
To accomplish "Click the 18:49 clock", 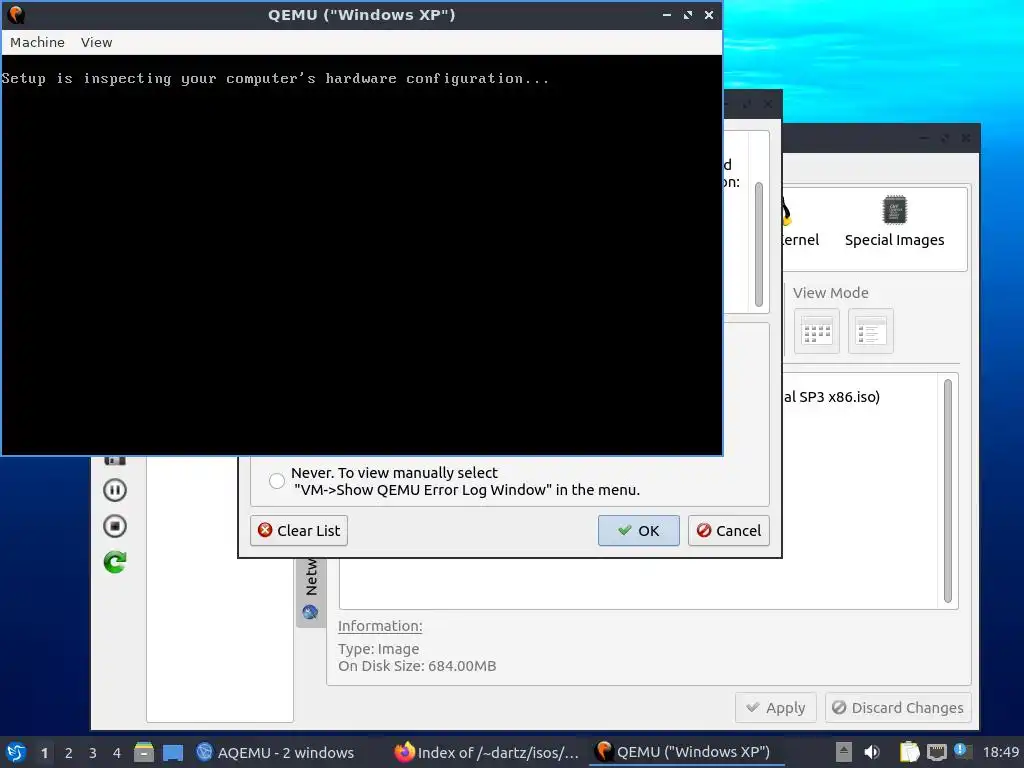I will [x=1000, y=752].
